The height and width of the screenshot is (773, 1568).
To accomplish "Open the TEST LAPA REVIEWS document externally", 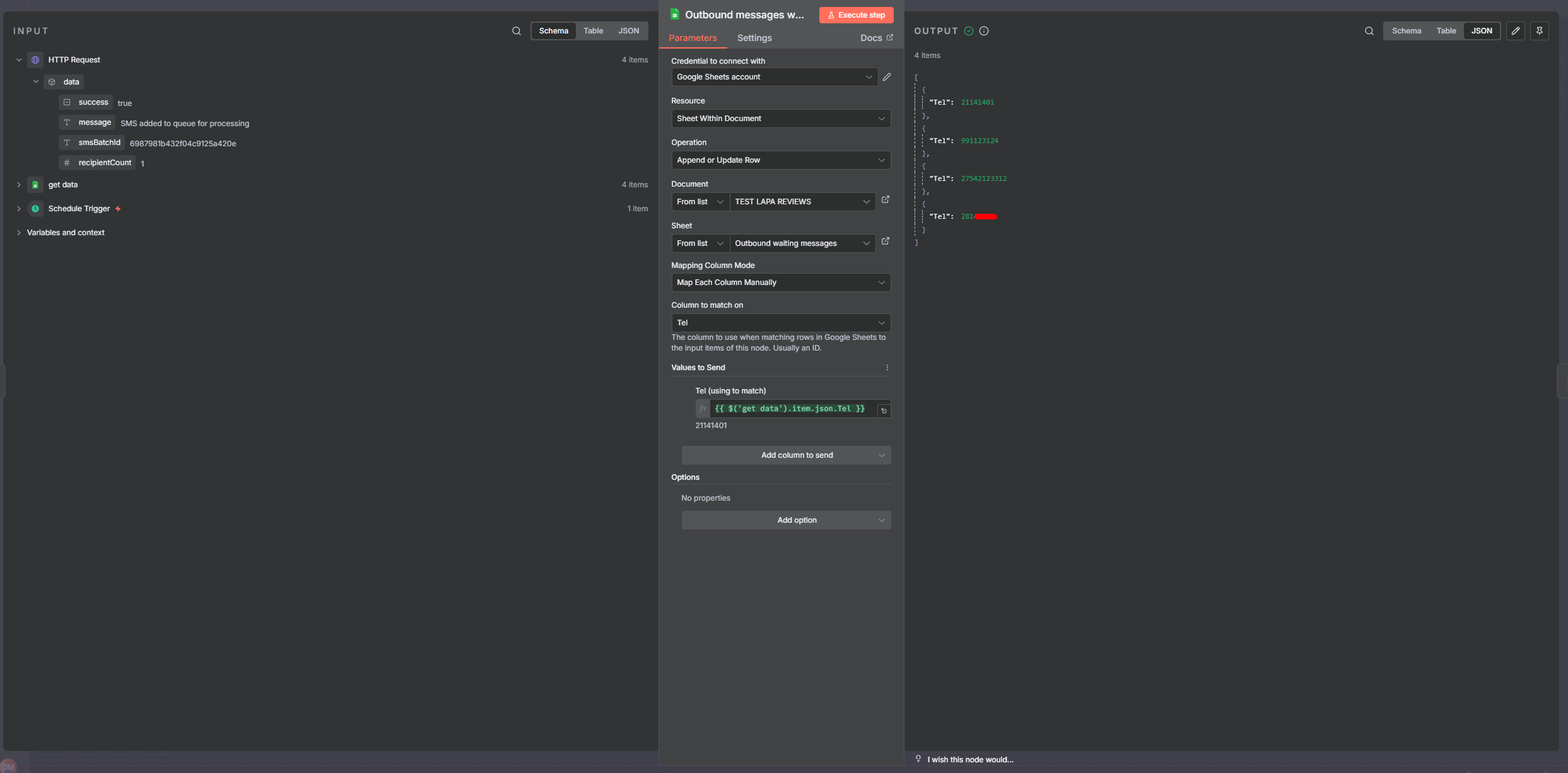I will point(885,200).
